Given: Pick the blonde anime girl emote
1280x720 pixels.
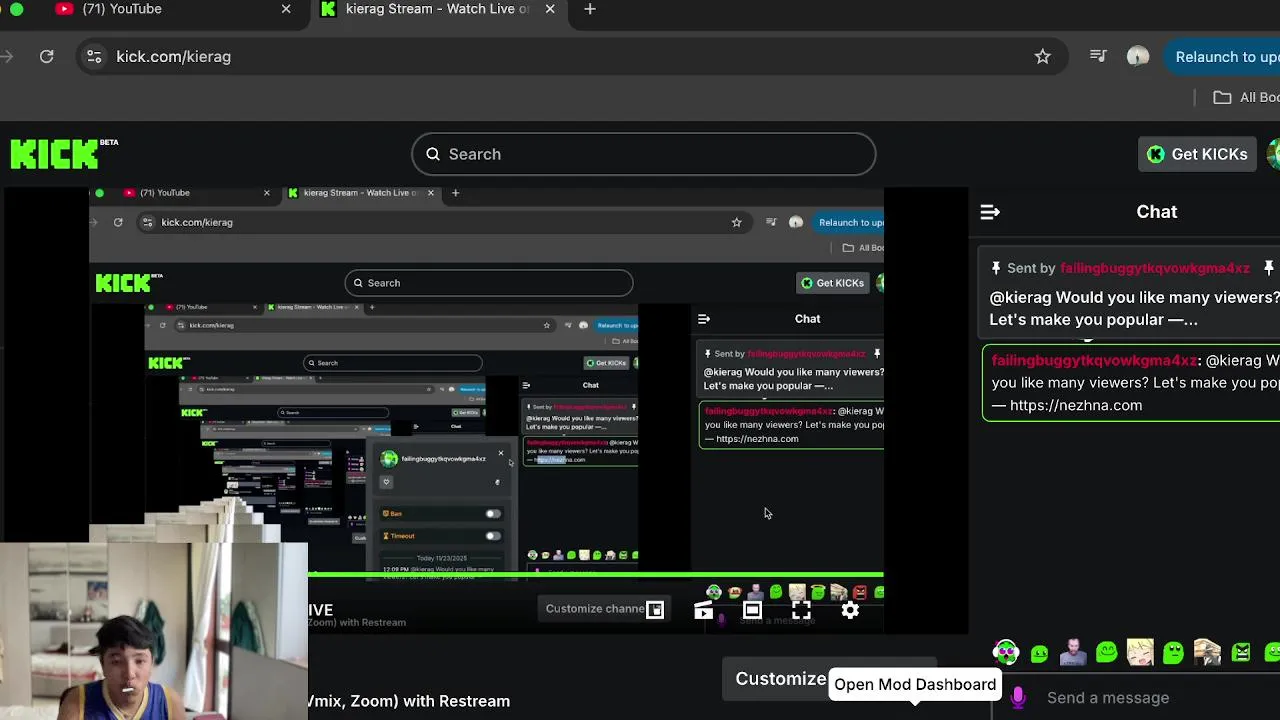Looking at the screenshot, I should pos(1140,653).
